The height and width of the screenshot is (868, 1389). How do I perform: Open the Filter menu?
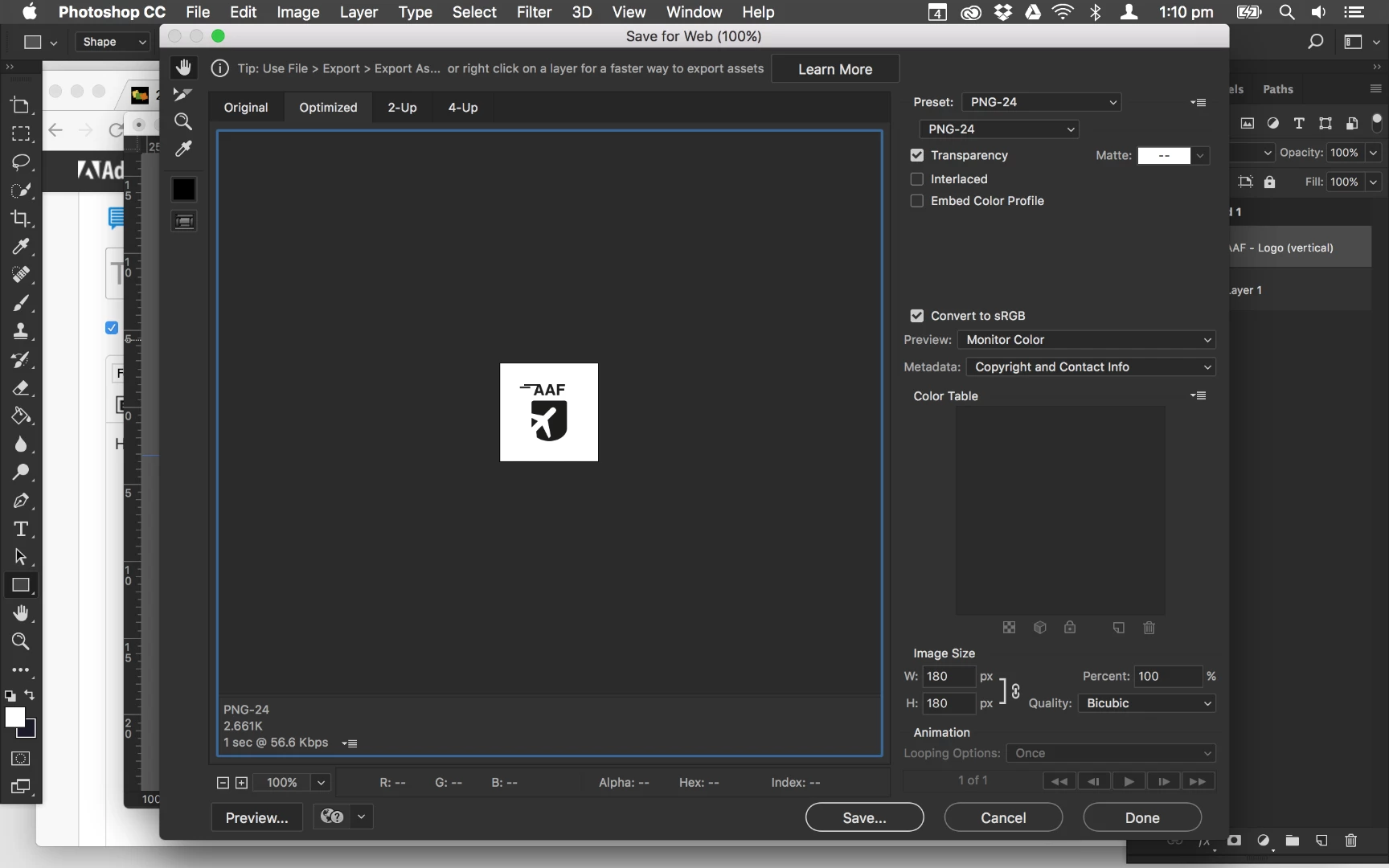point(534,12)
